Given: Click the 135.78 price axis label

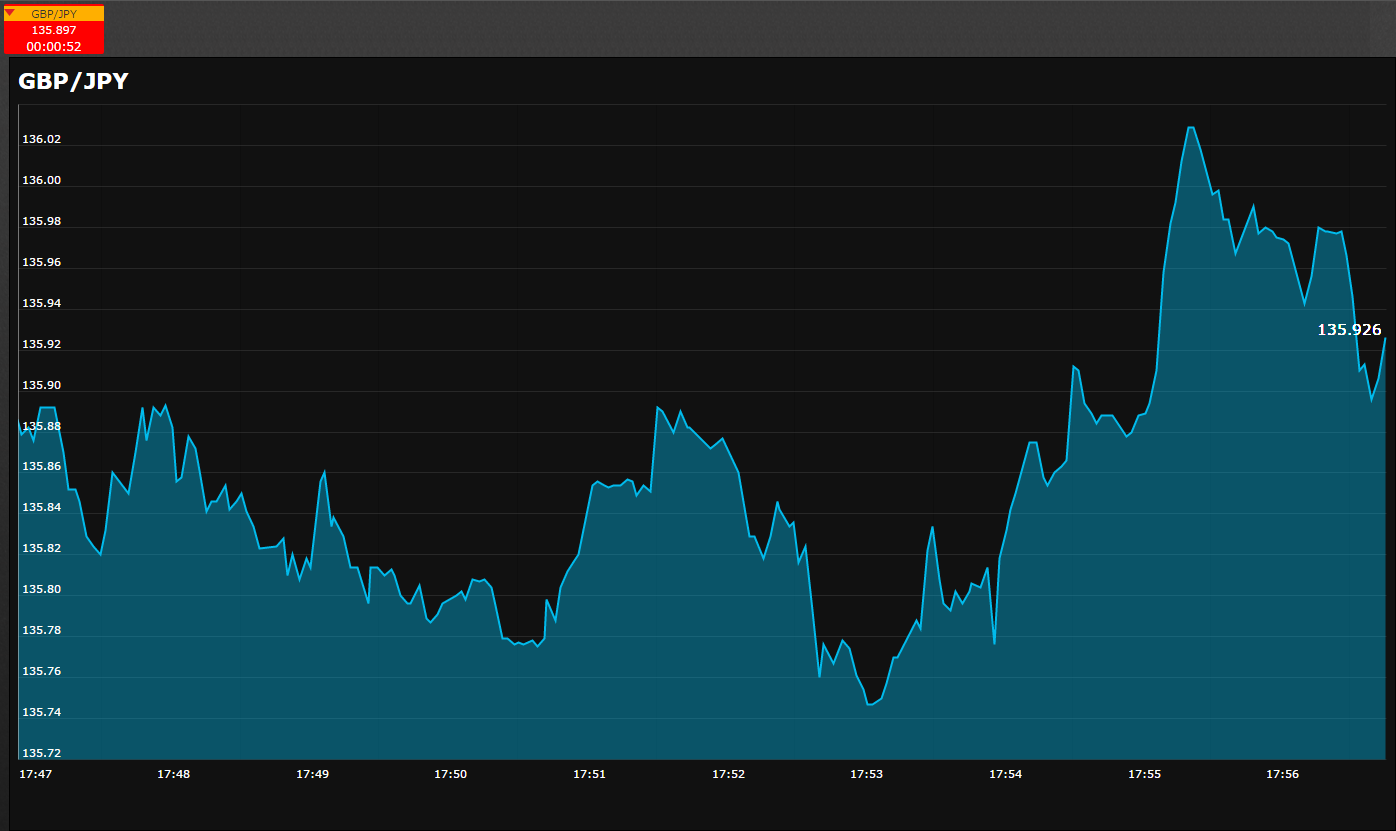Looking at the screenshot, I should click(x=41, y=630).
